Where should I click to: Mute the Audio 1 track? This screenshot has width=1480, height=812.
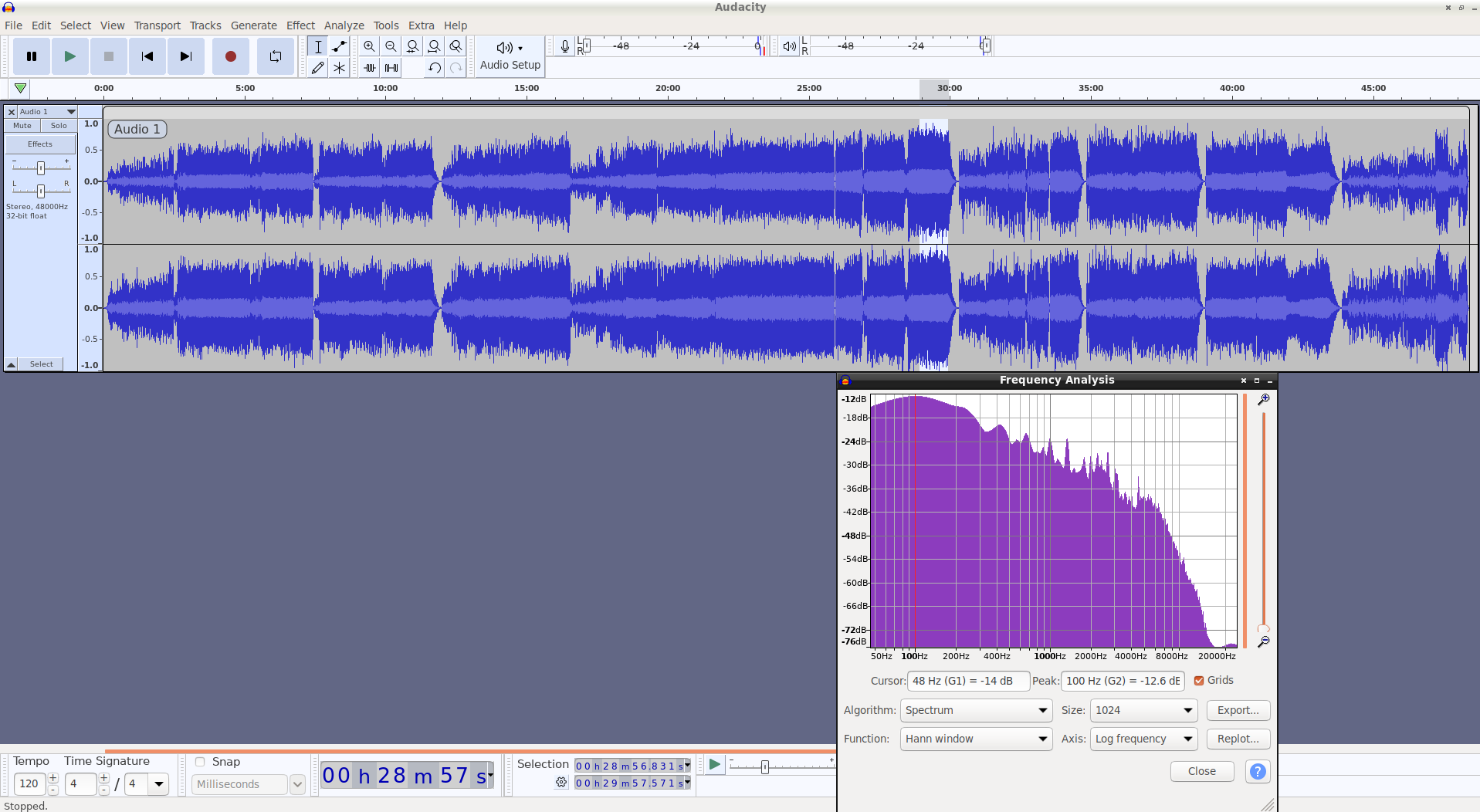coord(22,126)
